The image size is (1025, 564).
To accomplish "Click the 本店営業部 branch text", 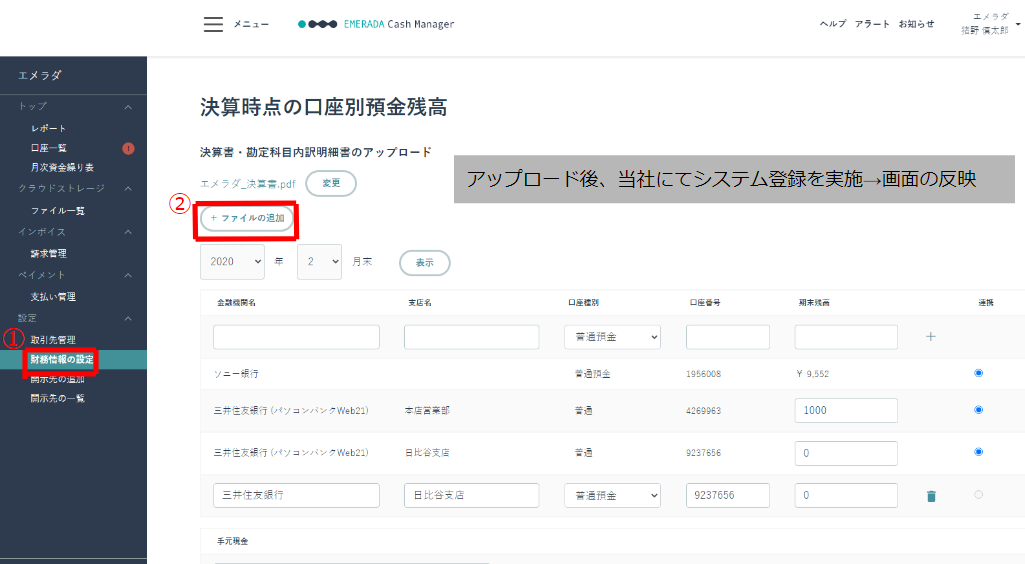I will (427, 410).
